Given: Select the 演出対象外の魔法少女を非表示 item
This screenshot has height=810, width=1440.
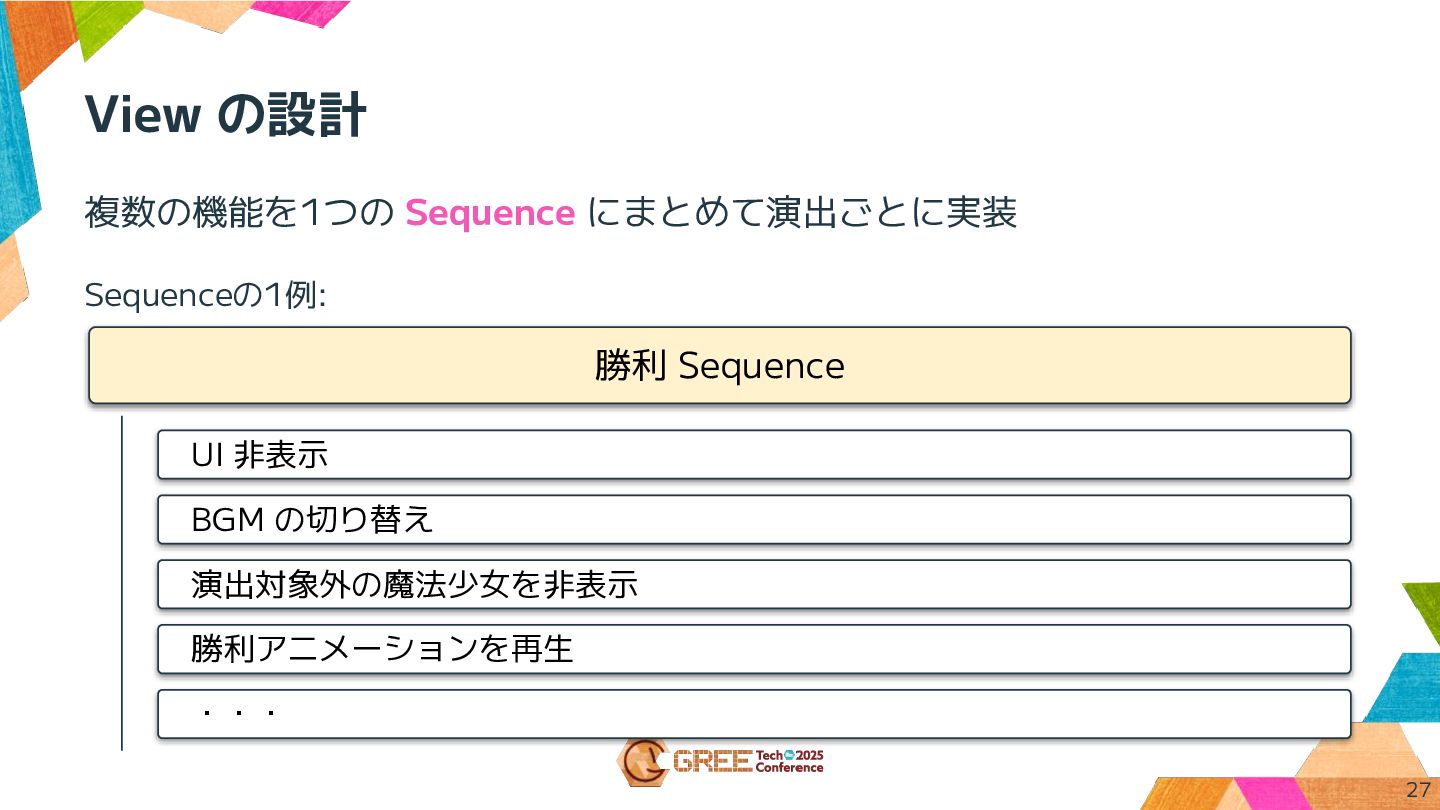Looking at the screenshot, I should [x=754, y=585].
